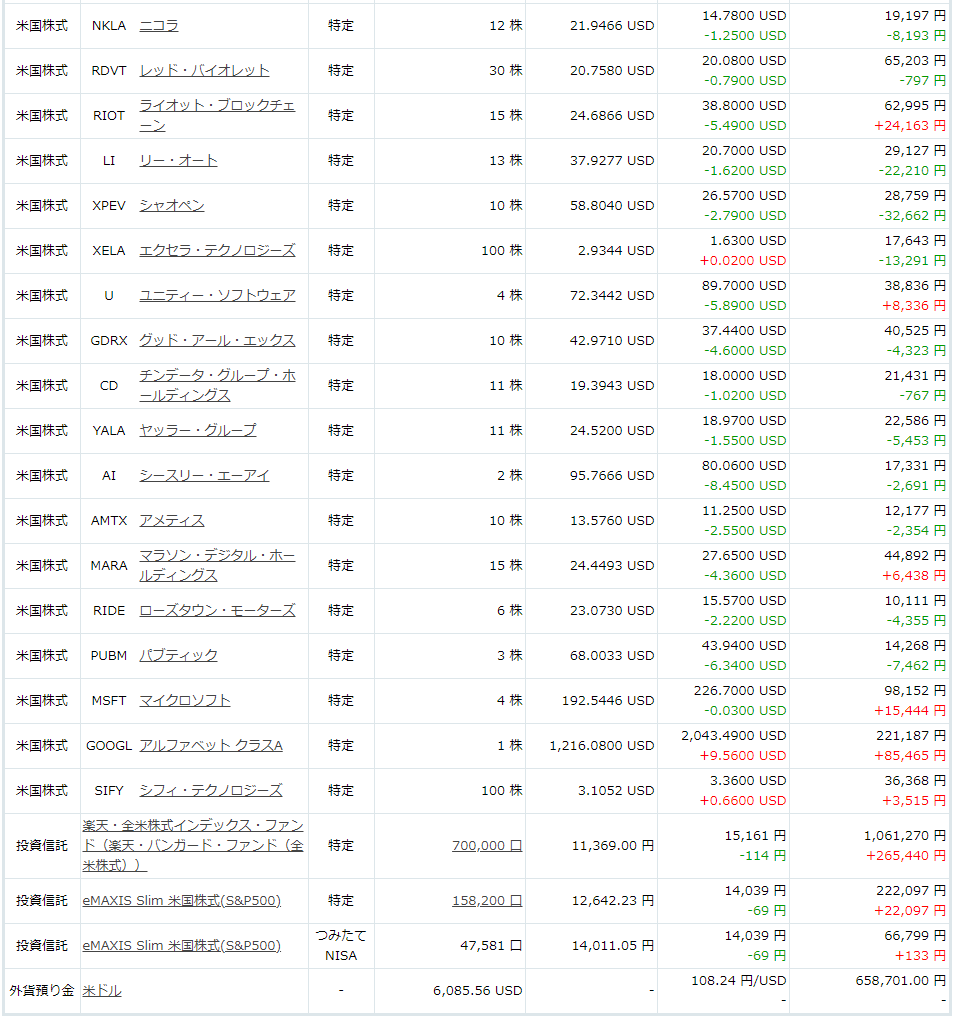Screen dimensions: 953x1018
Task: Click the 658,701.00 円 USD deposit value
Action: coord(900,980)
